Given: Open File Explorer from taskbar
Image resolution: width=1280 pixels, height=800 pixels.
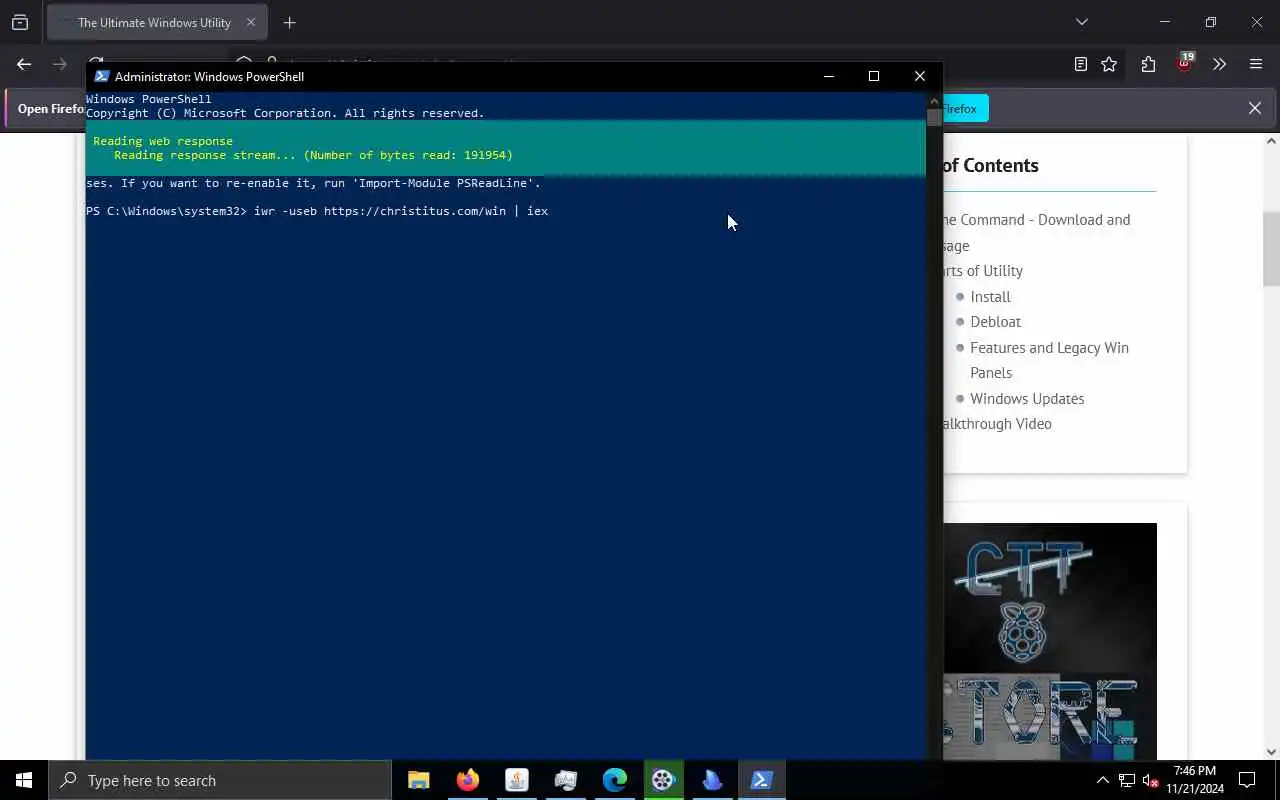Looking at the screenshot, I should [x=419, y=780].
